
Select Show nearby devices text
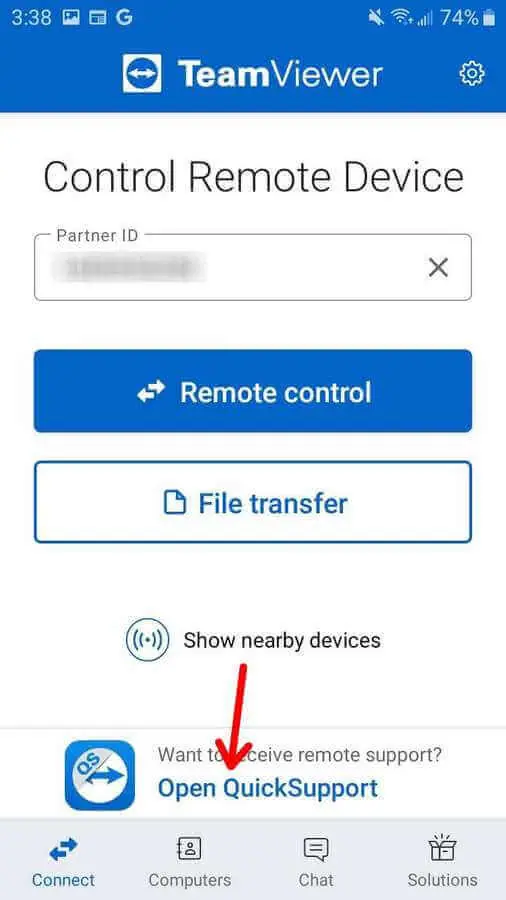(282, 640)
